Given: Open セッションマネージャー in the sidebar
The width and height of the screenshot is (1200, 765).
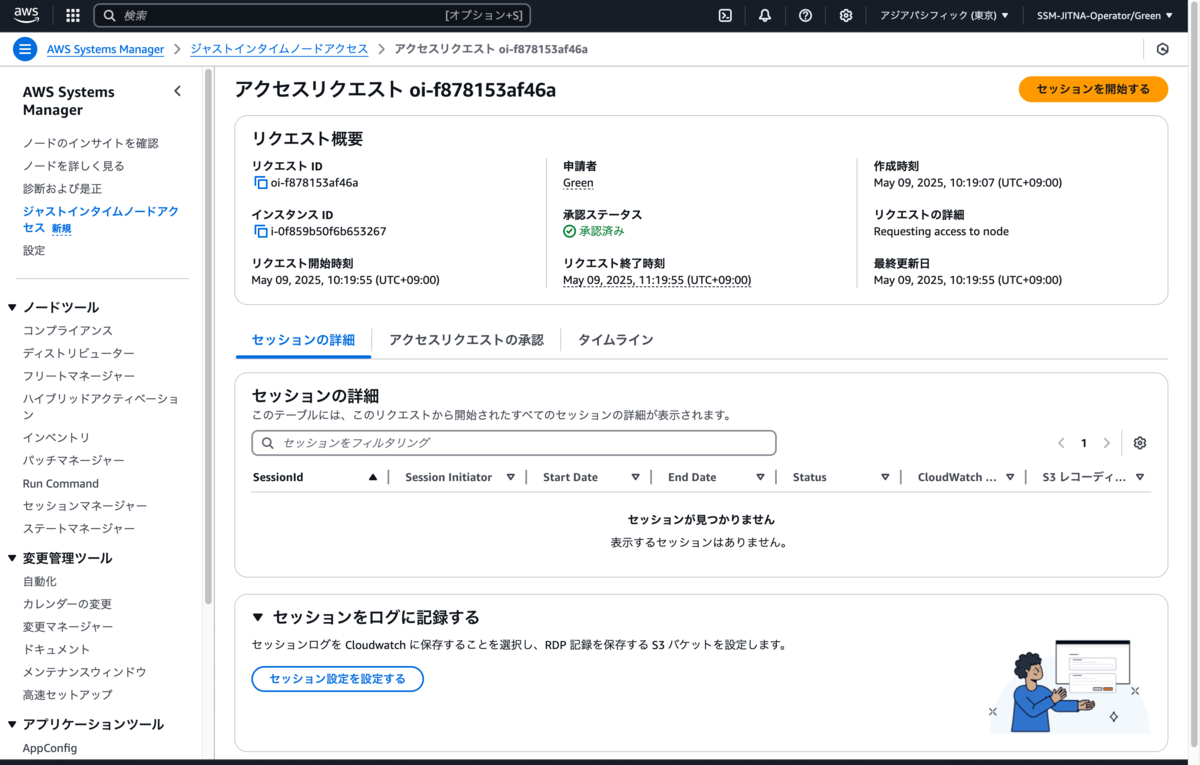Looking at the screenshot, I should pos(85,506).
